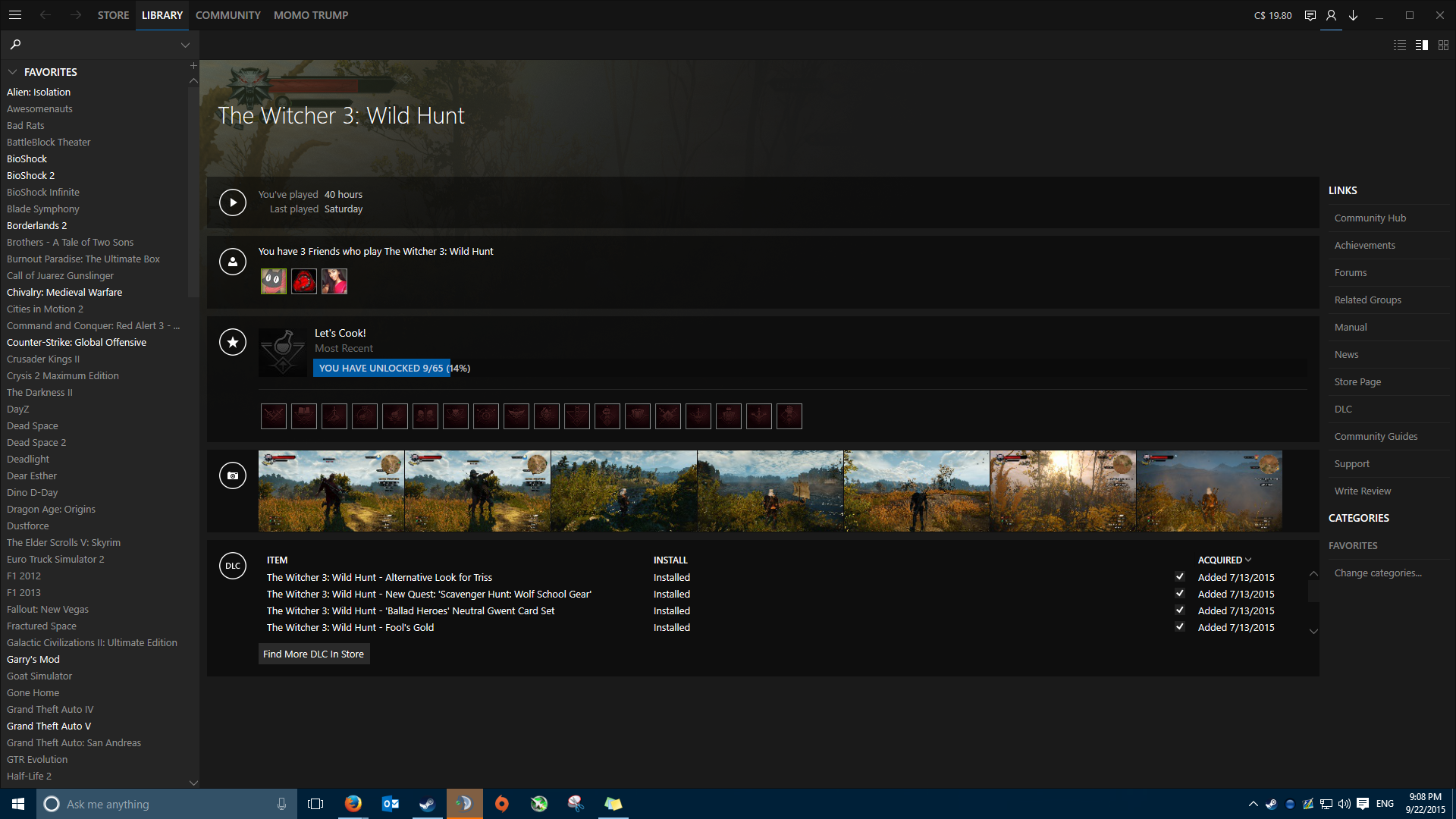Open the Community Guides link

click(1376, 436)
